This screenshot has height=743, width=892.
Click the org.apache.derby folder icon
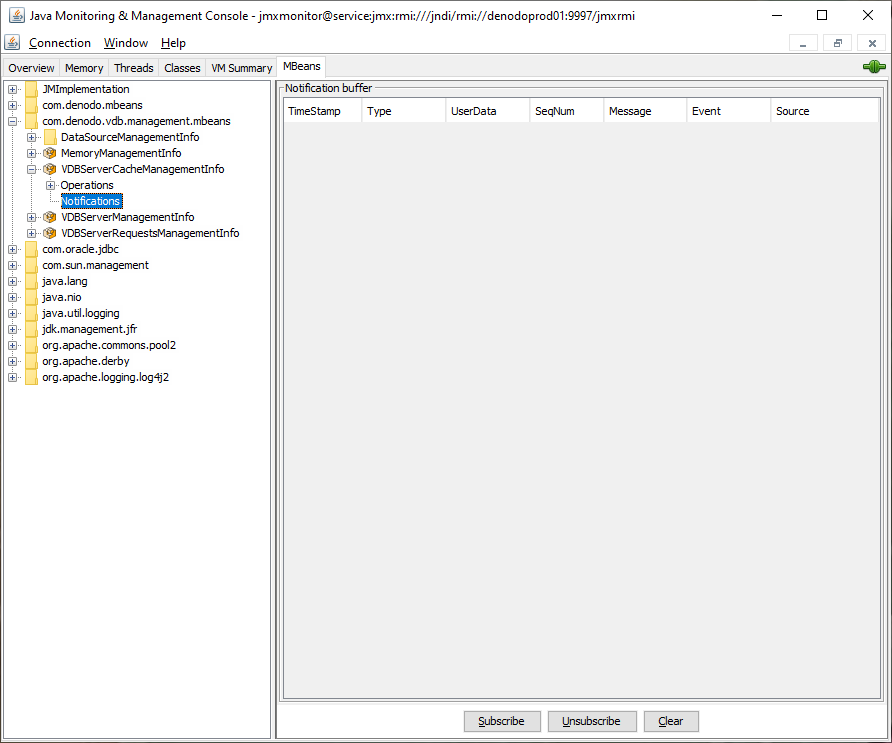[31, 361]
